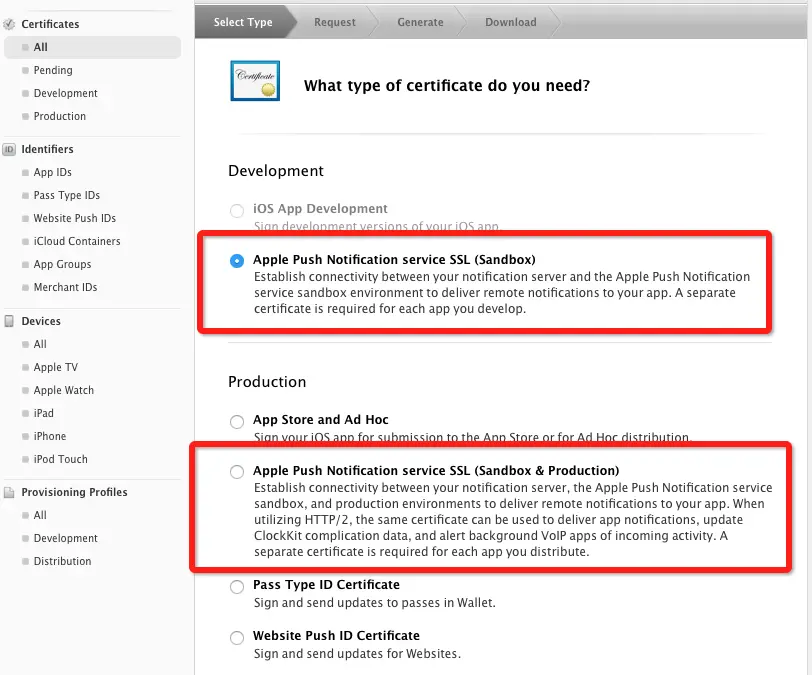The height and width of the screenshot is (675, 812).
Task: Open the Select Type step tab
Action: 243,22
